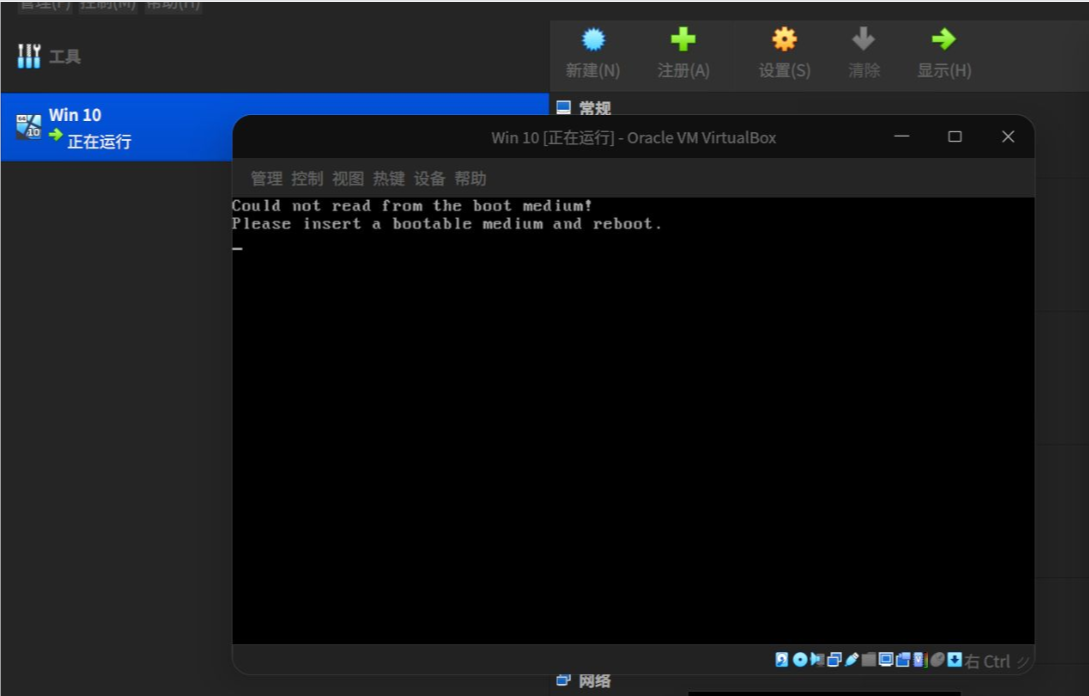Screen dimensions: 1089x696
Task: Click the mouse integration status indicator
Action: pos(938,659)
